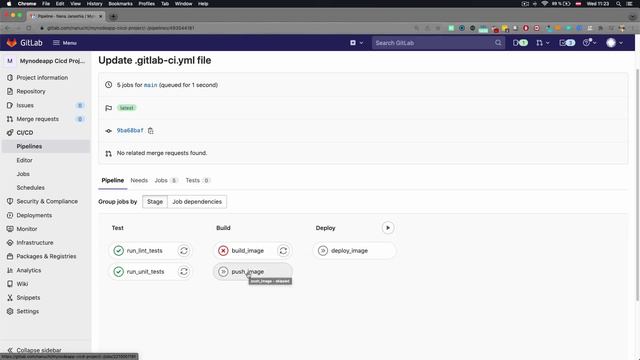Open Deployments in sidebar
Screen dimensions: 640x360
click(46, 215)
